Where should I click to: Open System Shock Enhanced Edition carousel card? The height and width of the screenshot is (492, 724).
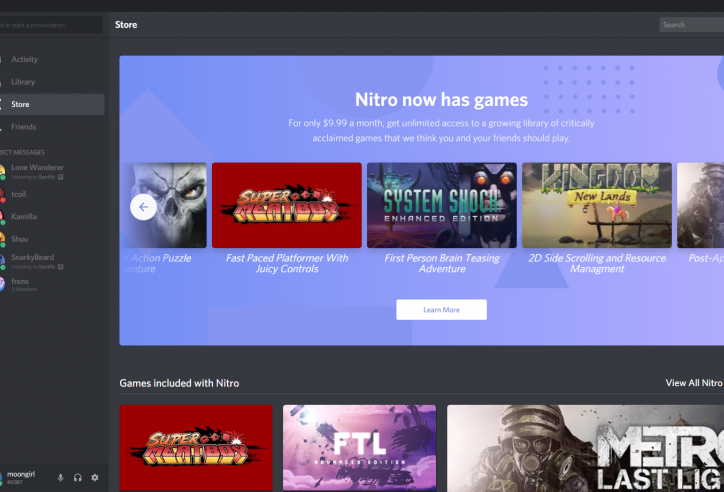(x=442, y=205)
